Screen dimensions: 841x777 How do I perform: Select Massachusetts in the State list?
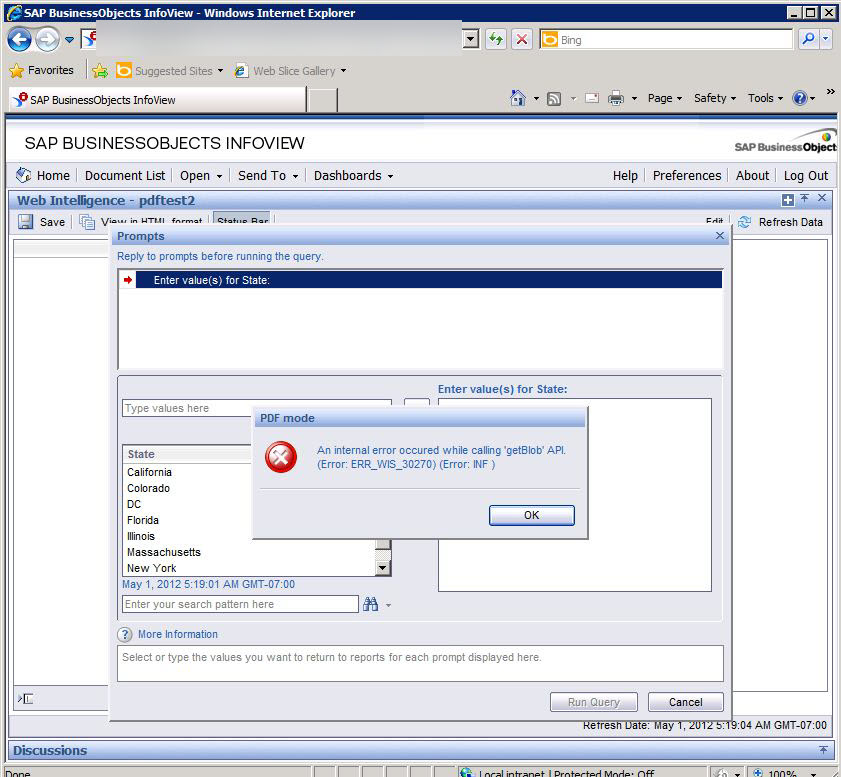[x=164, y=552]
